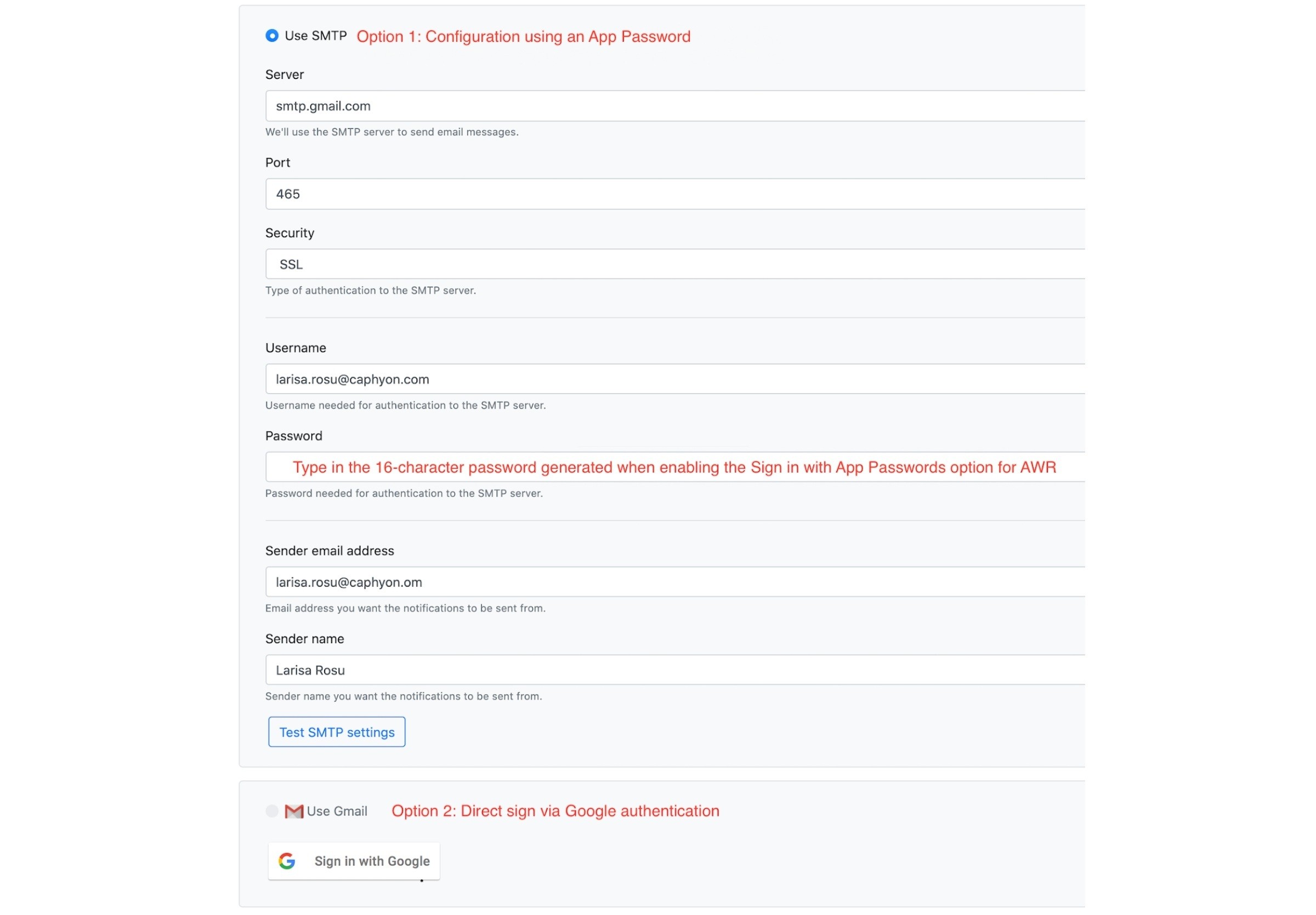1316x915 pixels.
Task: Click the Use Gmail label text
Action: pyautogui.click(x=337, y=811)
